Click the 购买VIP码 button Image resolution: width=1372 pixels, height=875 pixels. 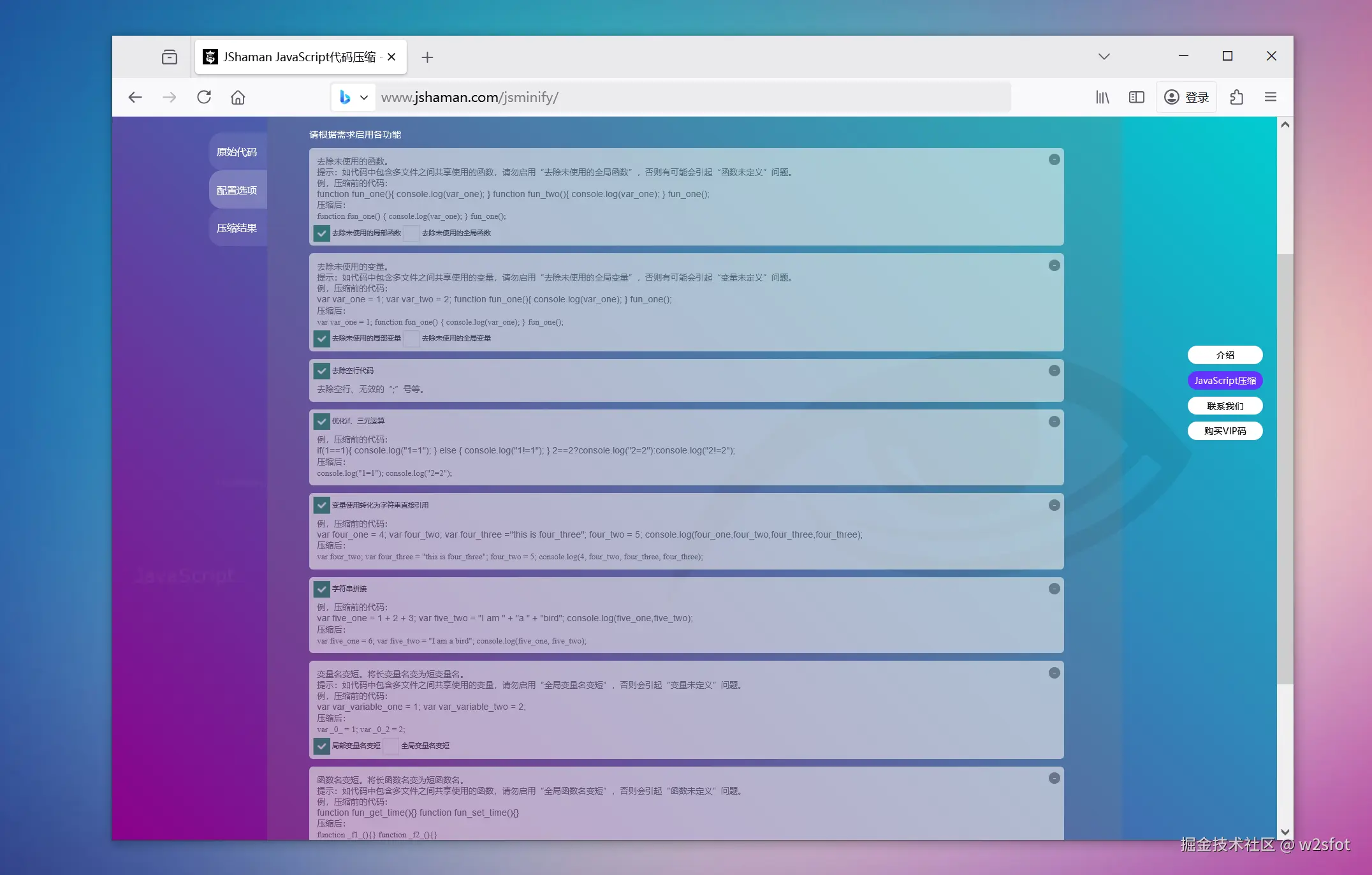click(1225, 431)
